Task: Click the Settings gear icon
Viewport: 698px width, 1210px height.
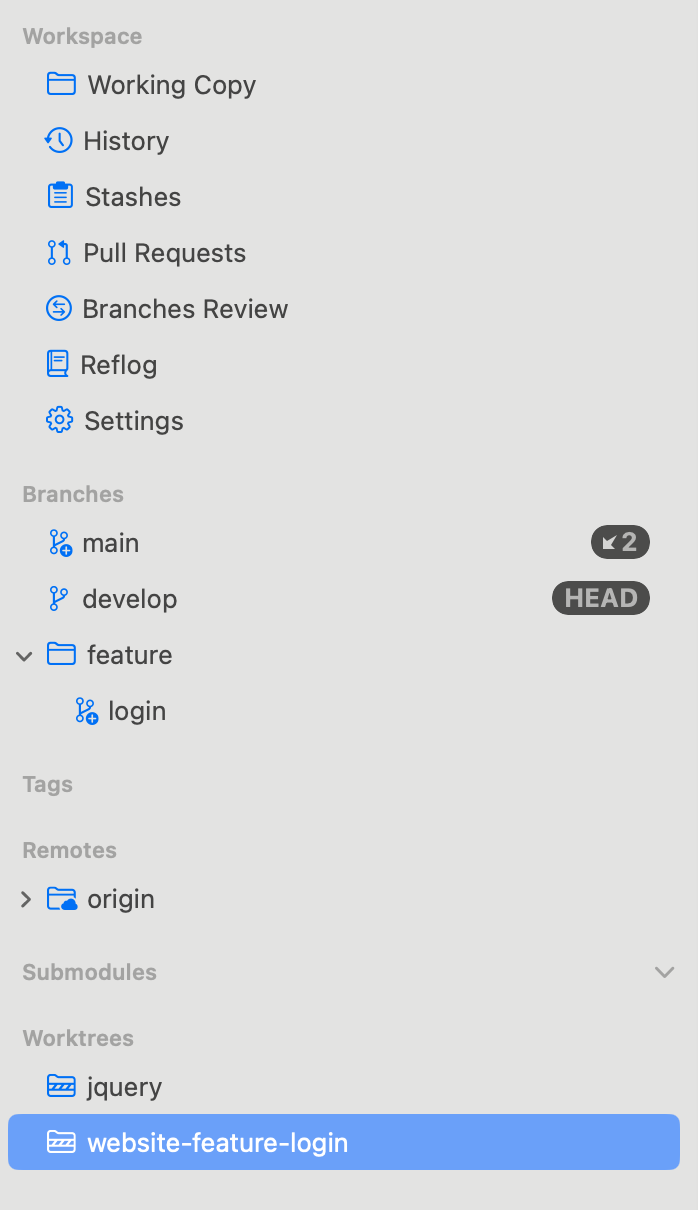Action: coord(60,420)
